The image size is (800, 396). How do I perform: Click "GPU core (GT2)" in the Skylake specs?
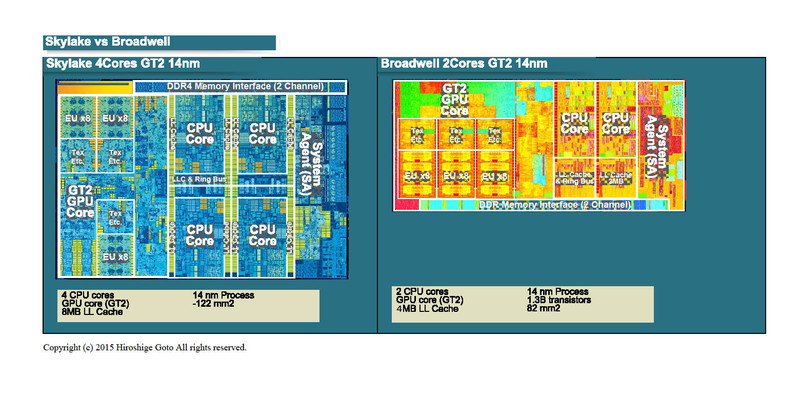click(x=95, y=303)
